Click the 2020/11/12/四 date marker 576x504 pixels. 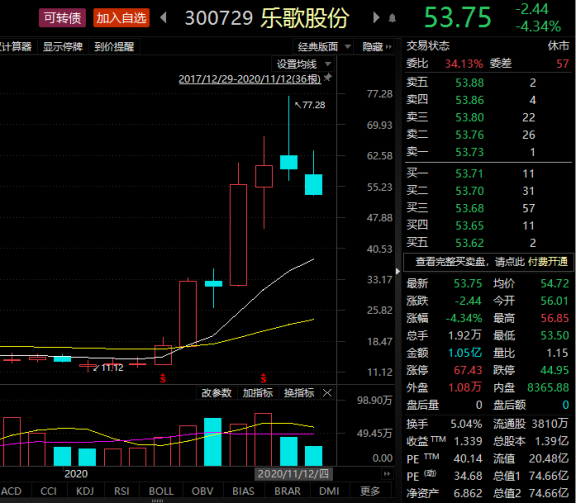pyautogui.click(x=293, y=474)
